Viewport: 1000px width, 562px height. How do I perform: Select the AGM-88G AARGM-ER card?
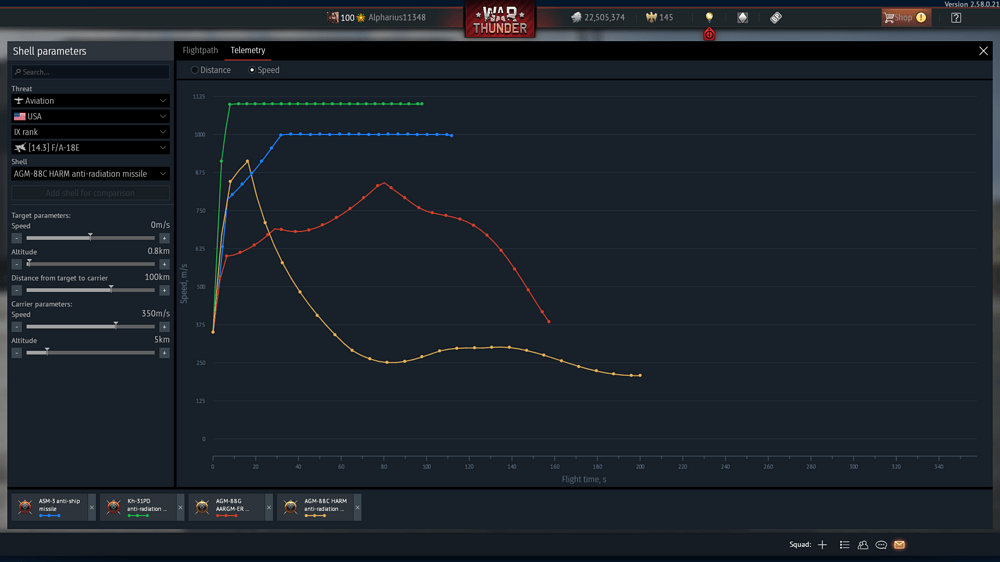click(226, 507)
